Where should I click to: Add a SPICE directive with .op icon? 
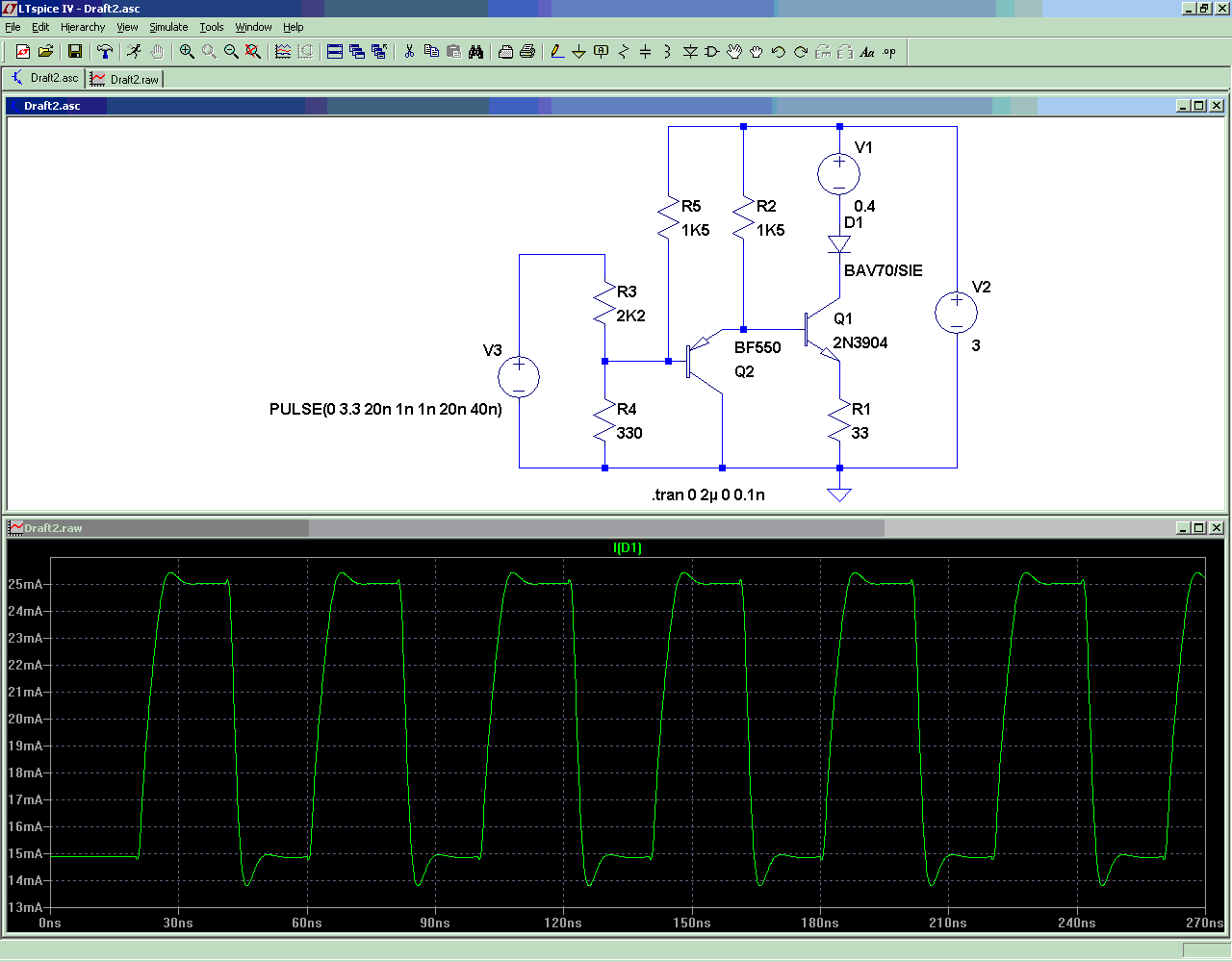tap(889, 52)
